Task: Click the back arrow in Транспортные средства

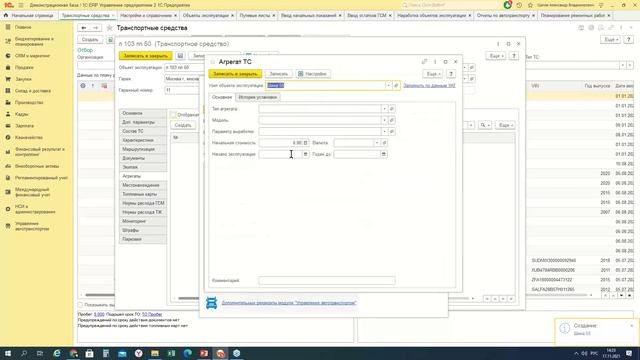Action: pyautogui.click(x=84, y=28)
